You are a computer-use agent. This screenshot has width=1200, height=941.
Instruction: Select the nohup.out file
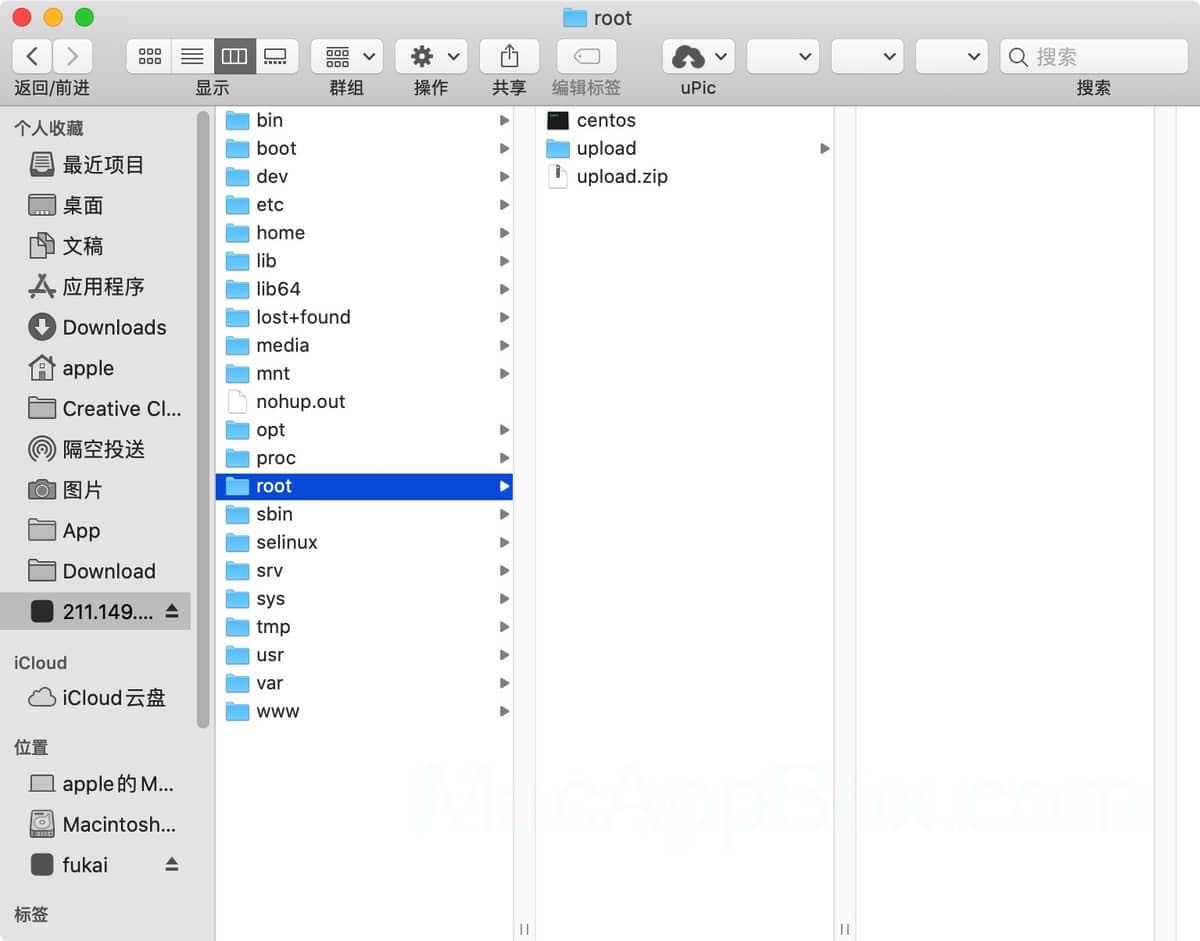[x=364, y=401]
